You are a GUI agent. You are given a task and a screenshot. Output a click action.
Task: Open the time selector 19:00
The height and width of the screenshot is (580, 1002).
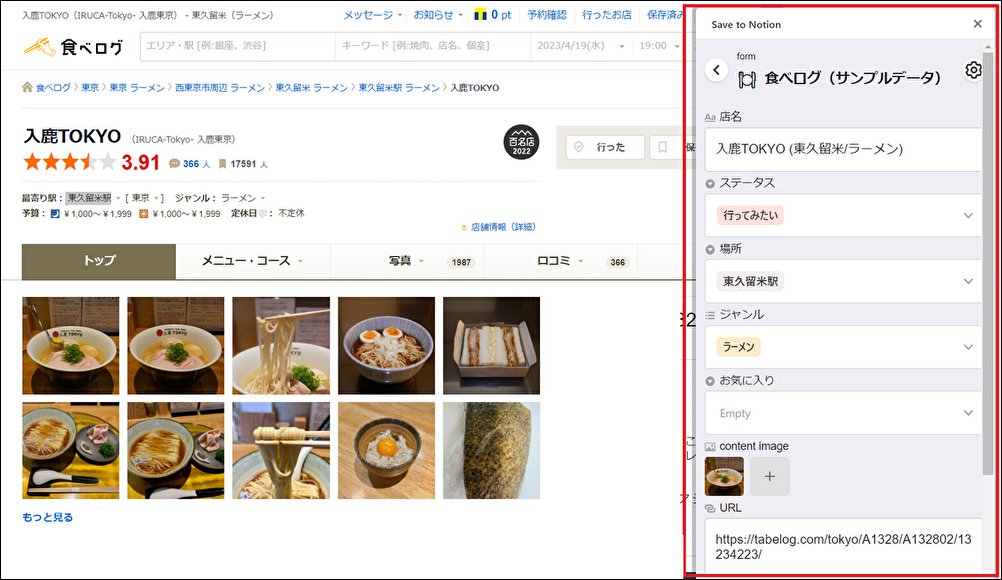coord(659,46)
